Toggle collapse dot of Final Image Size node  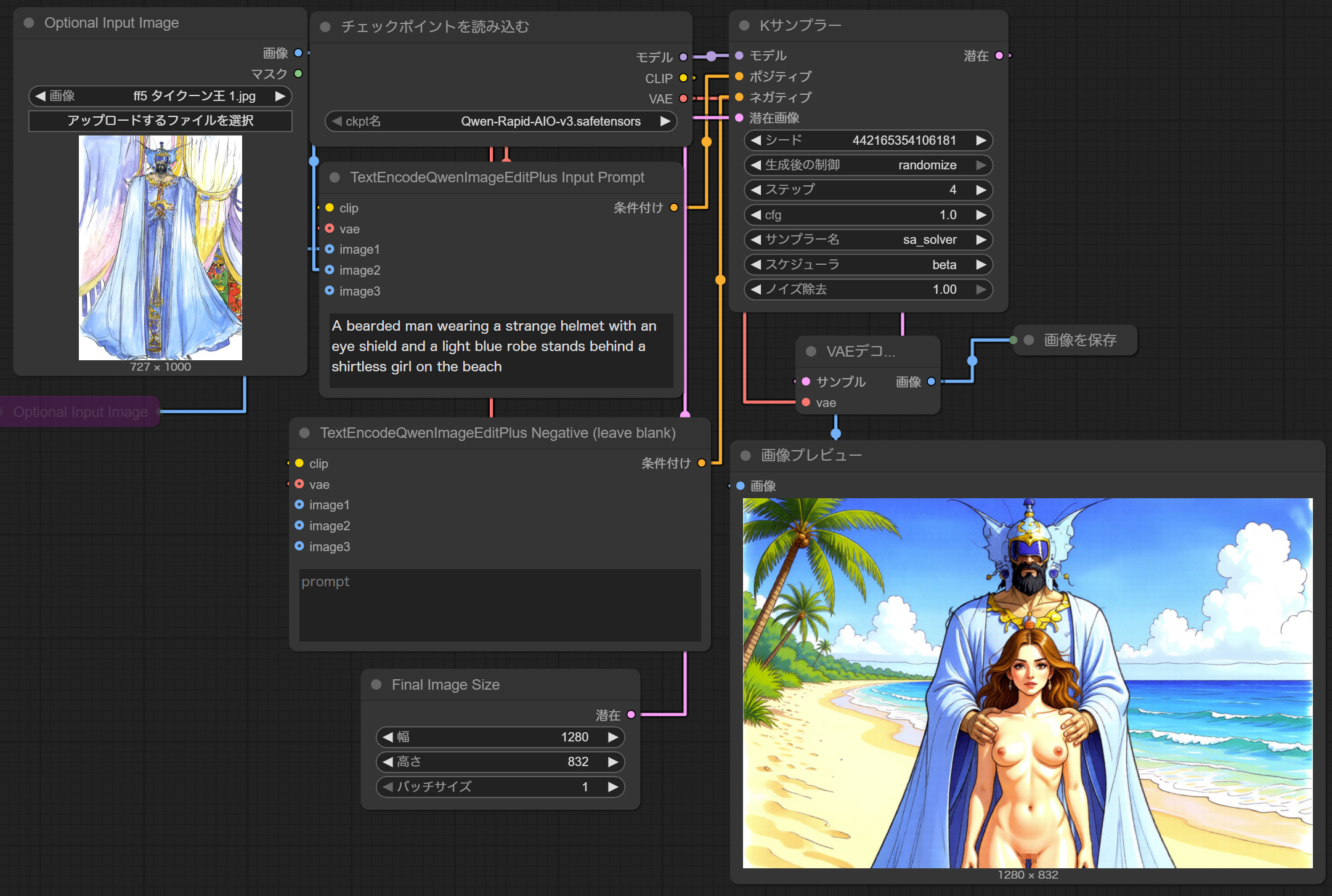point(376,685)
